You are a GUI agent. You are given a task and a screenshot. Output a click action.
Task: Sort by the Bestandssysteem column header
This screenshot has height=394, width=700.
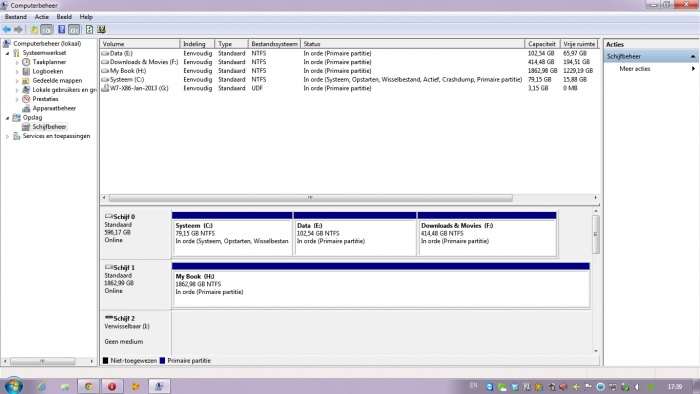(x=274, y=44)
